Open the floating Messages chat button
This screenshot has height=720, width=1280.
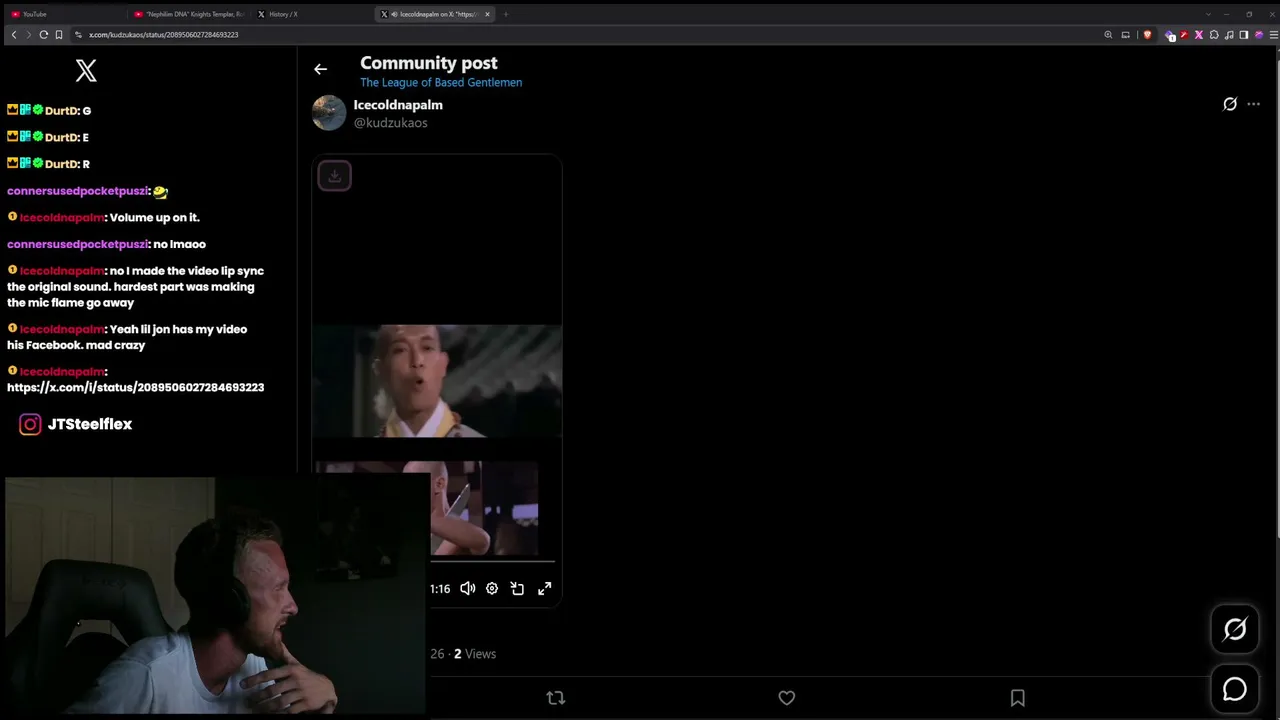coord(1235,689)
